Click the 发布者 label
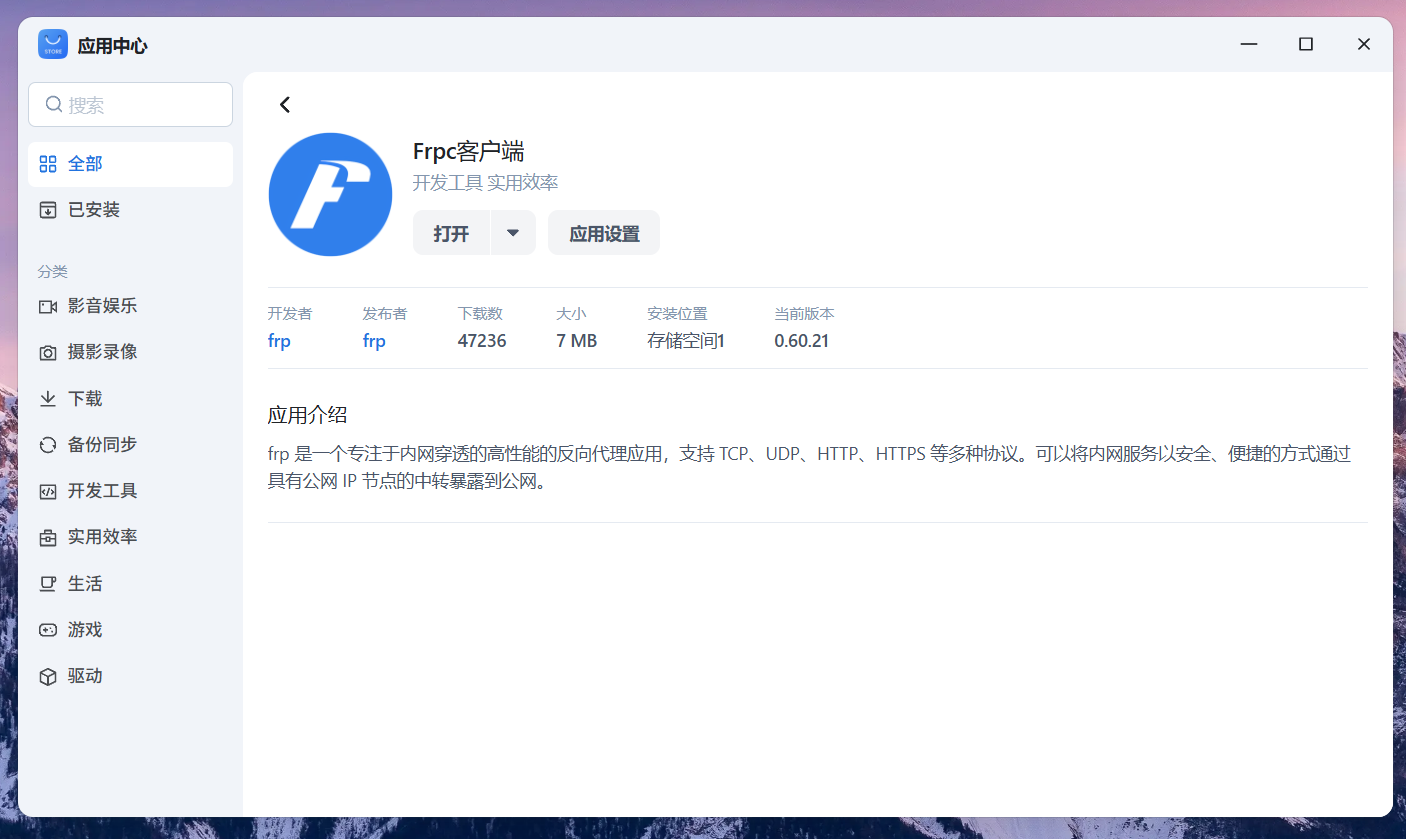1406x839 pixels. coord(385,314)
